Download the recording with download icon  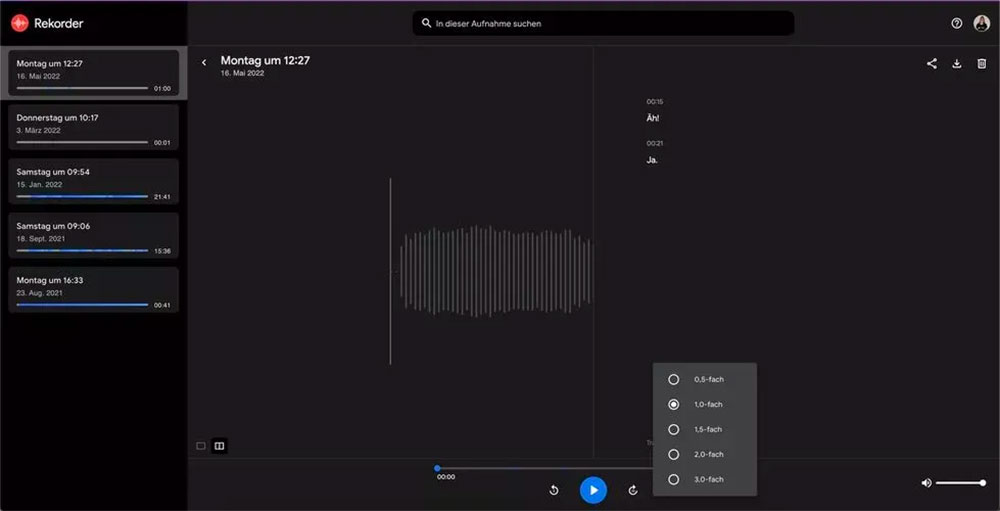pos(957,64)
